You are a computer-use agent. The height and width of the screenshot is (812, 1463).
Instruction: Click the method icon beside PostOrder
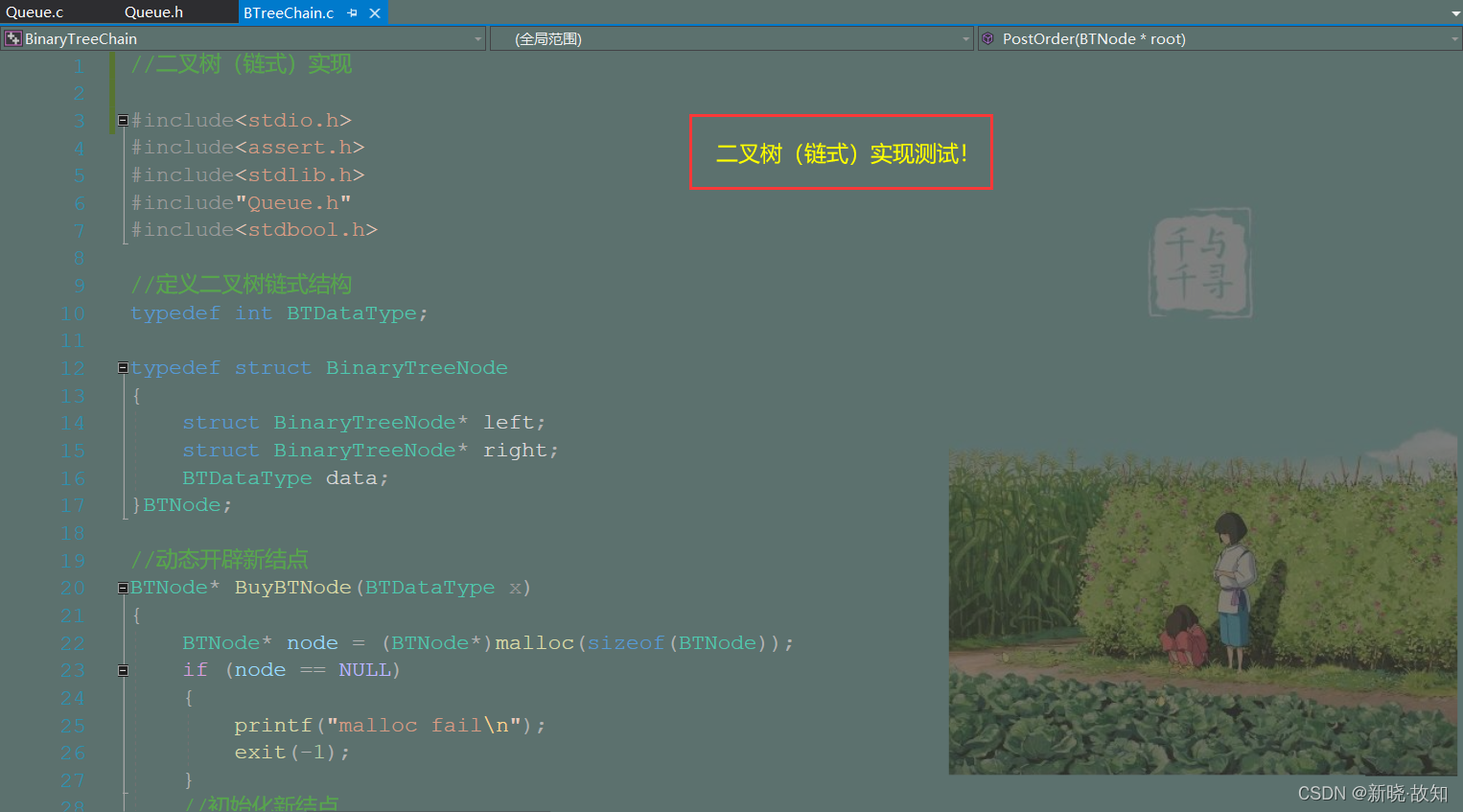click(987, 38)
